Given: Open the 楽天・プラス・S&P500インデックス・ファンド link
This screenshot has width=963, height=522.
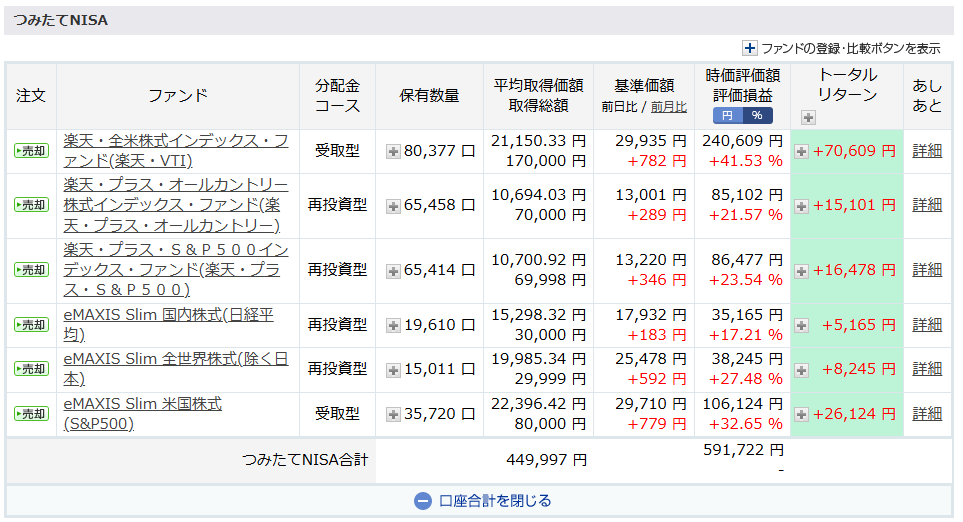Looking at the screenshot, I should coord(176,270).
